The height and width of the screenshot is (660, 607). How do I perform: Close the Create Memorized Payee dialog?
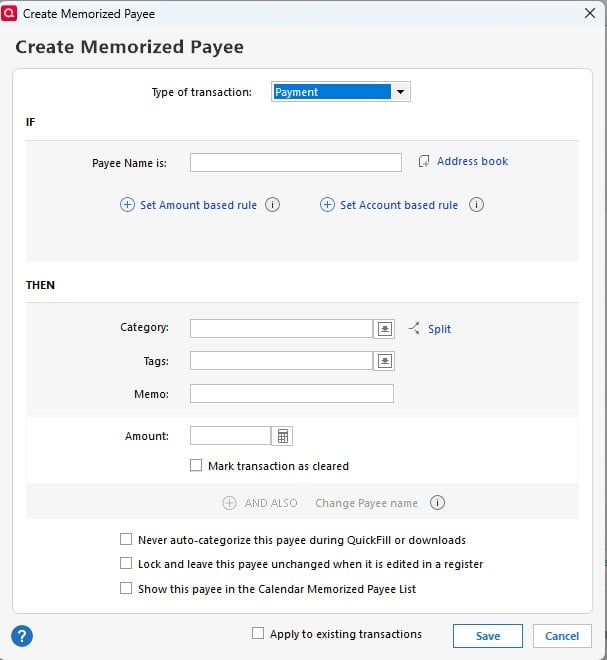click(590, 13)
